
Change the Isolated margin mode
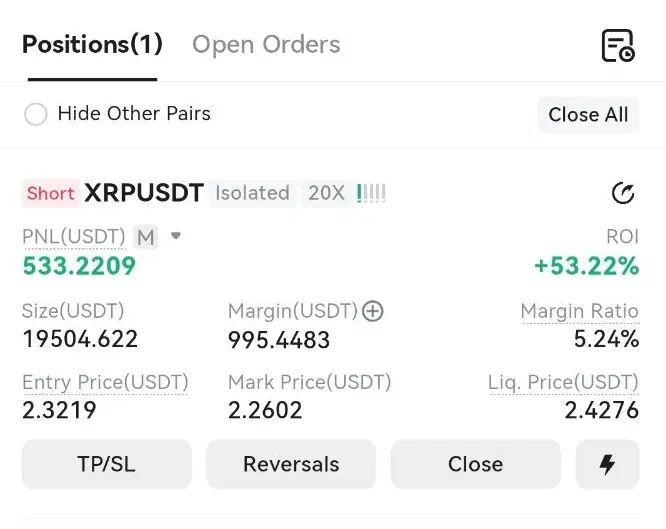point(252,193)
